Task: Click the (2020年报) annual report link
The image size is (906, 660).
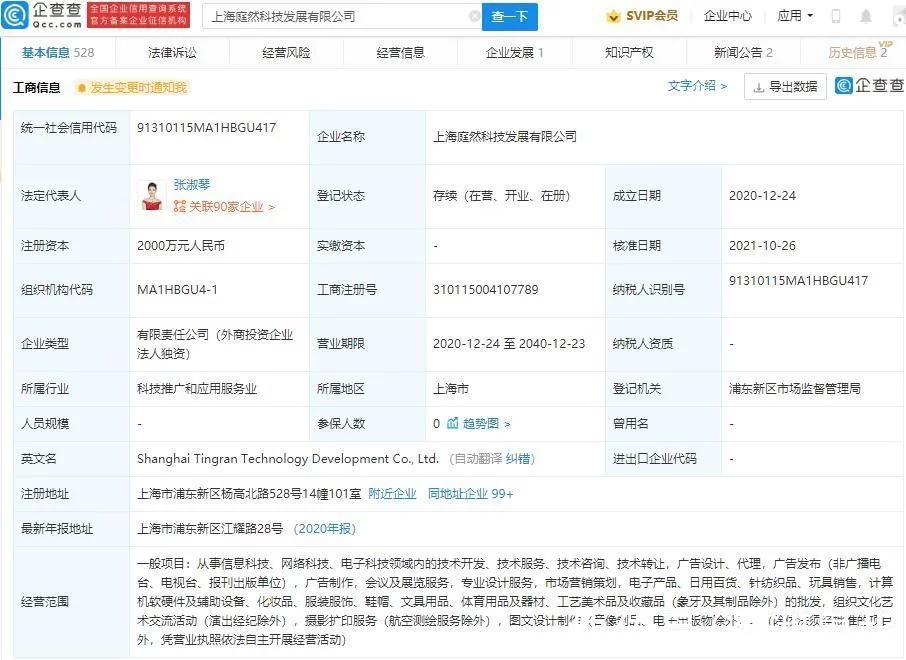Action: (x=325, y=528)
